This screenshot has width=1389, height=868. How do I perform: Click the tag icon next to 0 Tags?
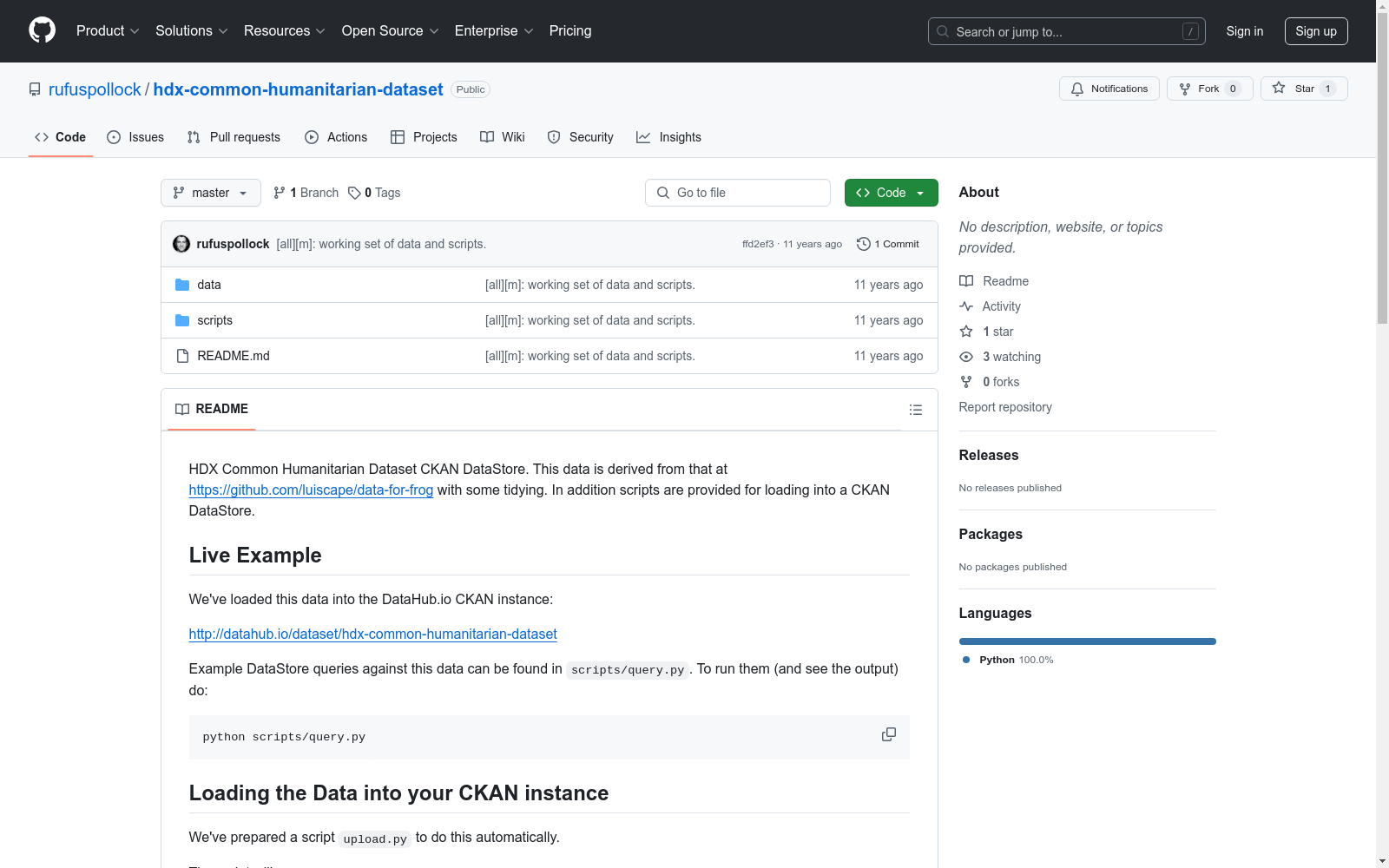coord(354,193)
